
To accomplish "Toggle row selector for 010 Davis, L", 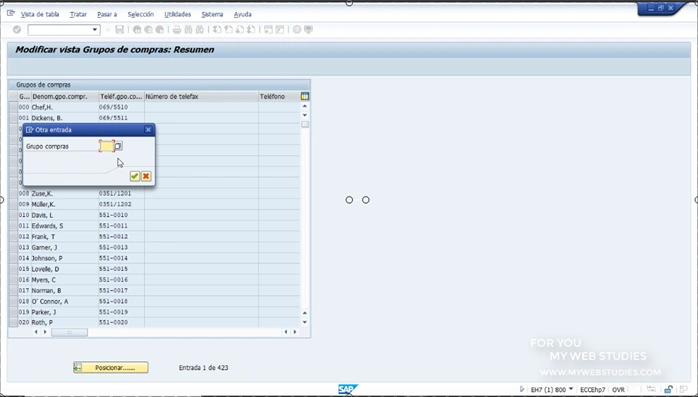I will (x=13, y=215).
